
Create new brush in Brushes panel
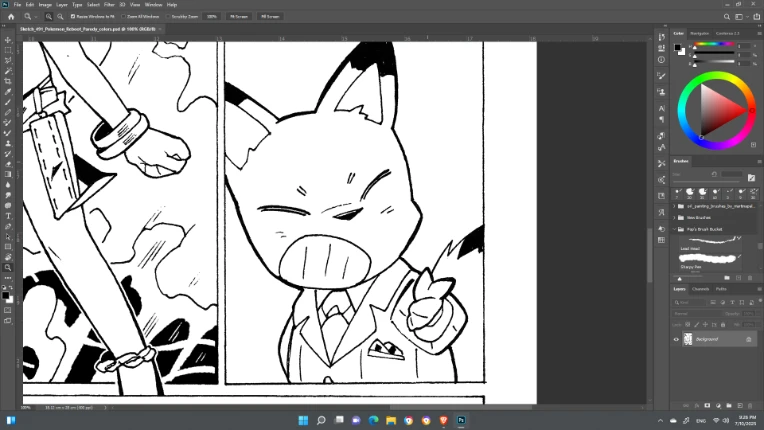pyautogui.click(x=738, y=278)
